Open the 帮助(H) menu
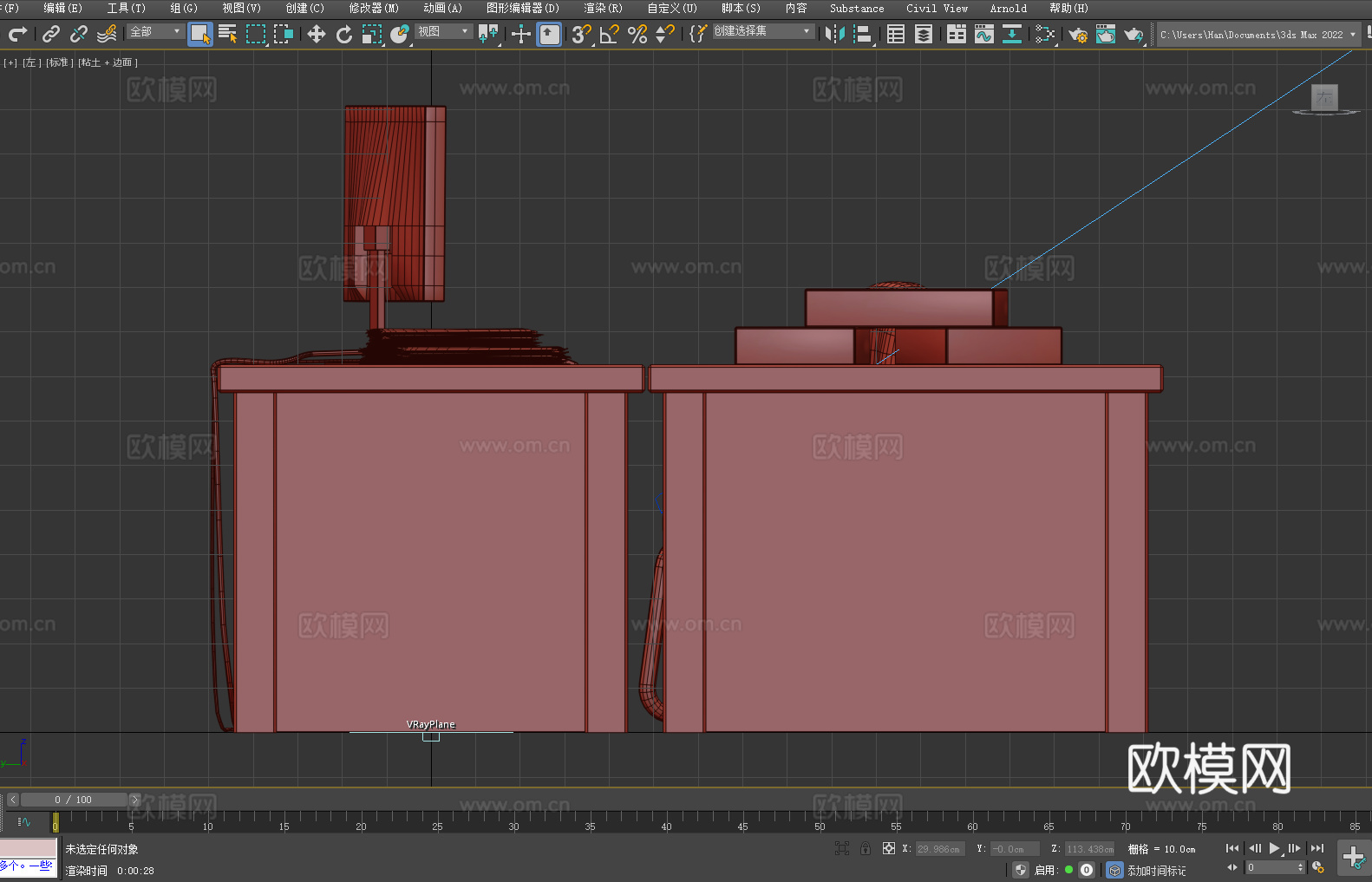 tap(1068, 8)
